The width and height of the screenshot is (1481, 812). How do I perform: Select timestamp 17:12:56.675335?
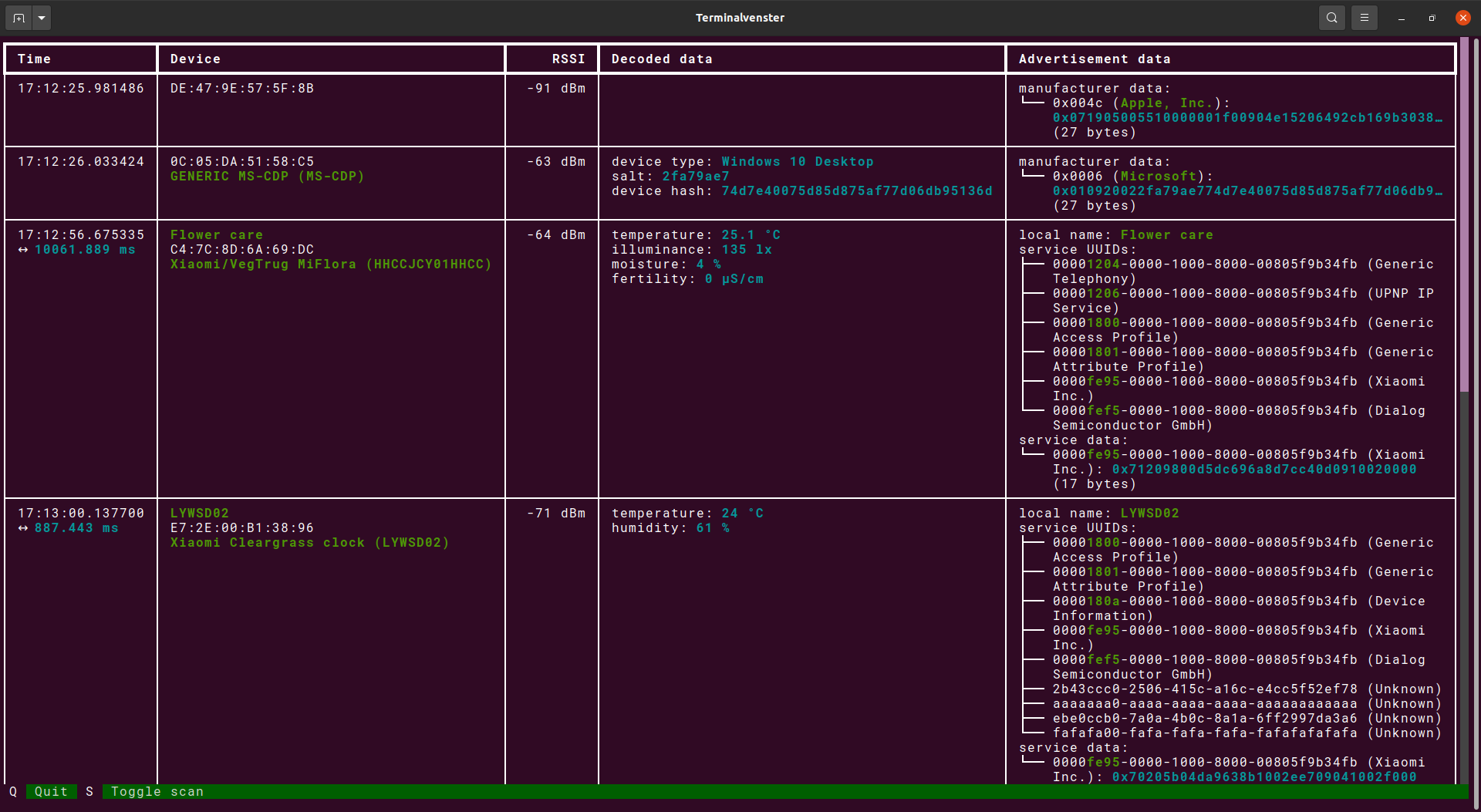tap(81, 235)
